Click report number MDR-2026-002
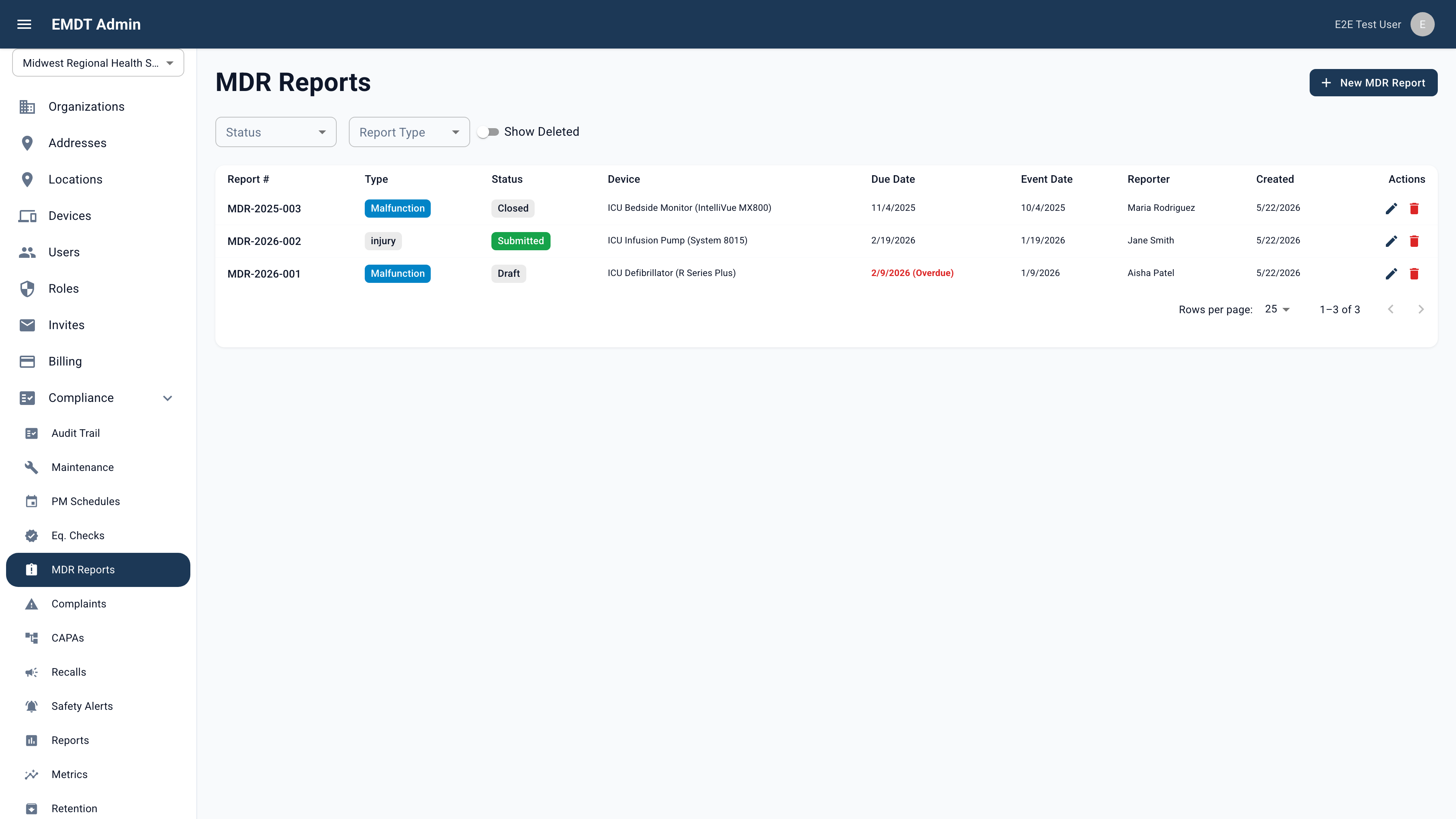Image resolution: width=1456 pixels, height=819 pixels. point(264,242)
